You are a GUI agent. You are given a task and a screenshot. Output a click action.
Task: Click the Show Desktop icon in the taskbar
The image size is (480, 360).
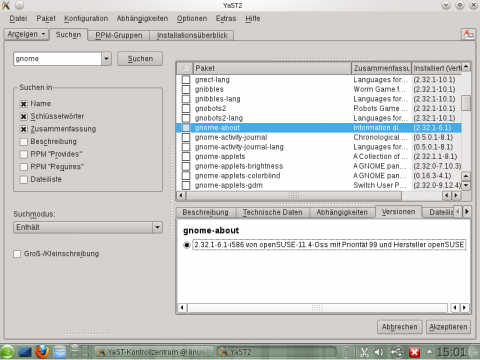pos(25,352)
